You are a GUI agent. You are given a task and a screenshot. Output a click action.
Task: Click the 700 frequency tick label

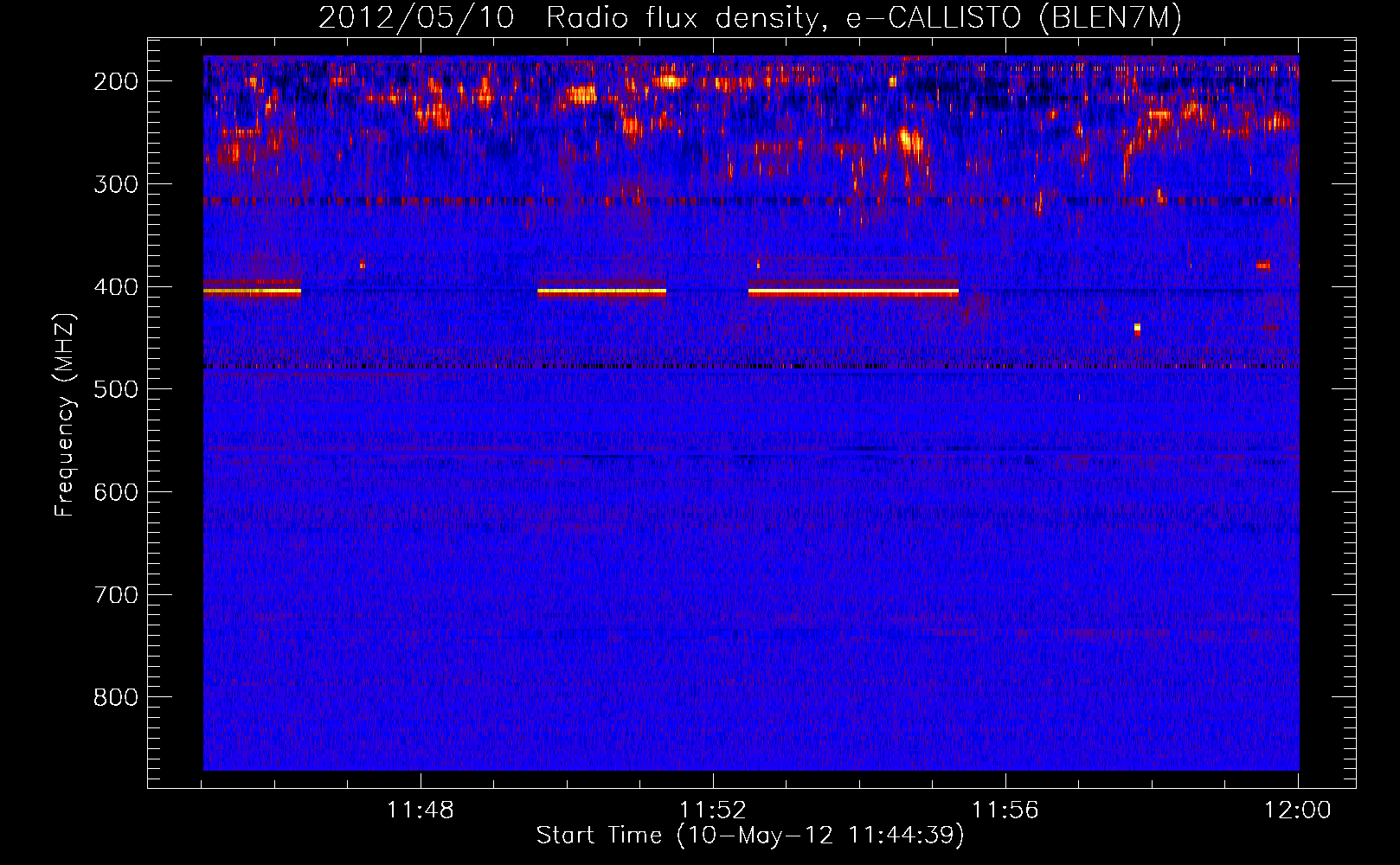point(115,595)
